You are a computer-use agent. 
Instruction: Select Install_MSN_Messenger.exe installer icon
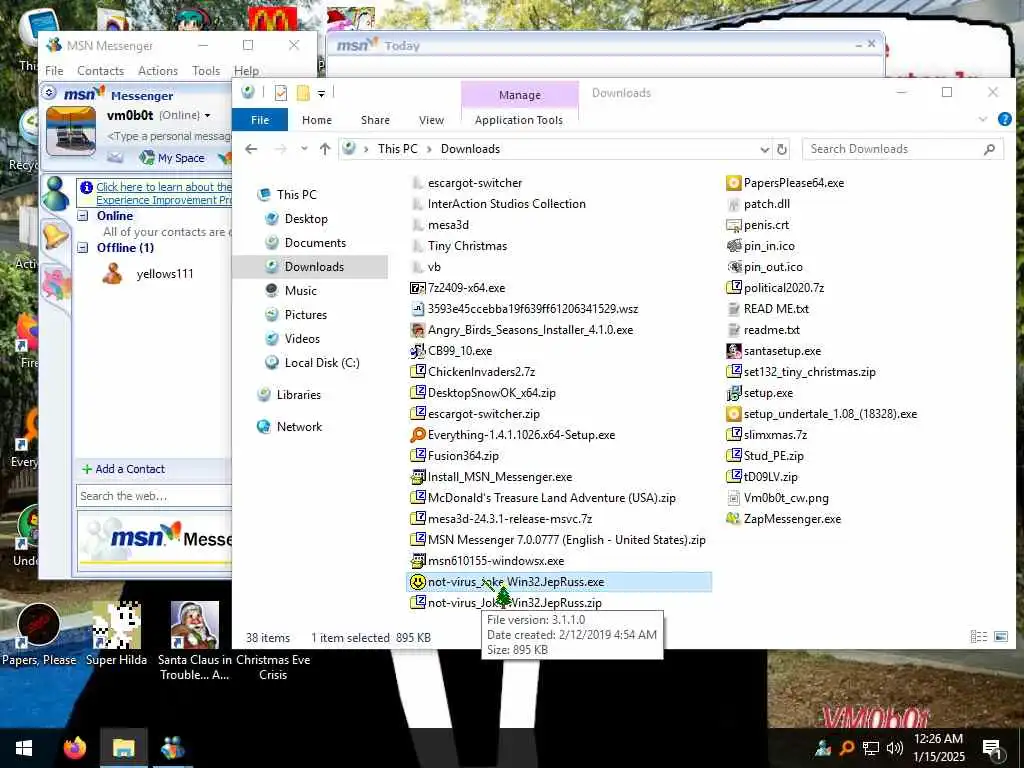[x=417, y=477]
